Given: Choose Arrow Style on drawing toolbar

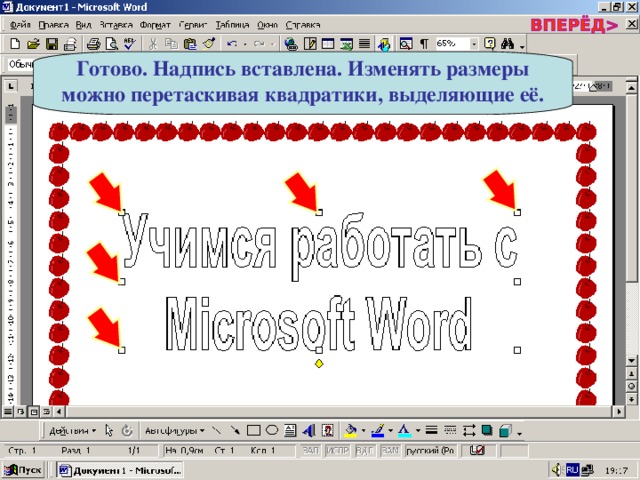Looking at the screenshot, I should click(469, 430).
